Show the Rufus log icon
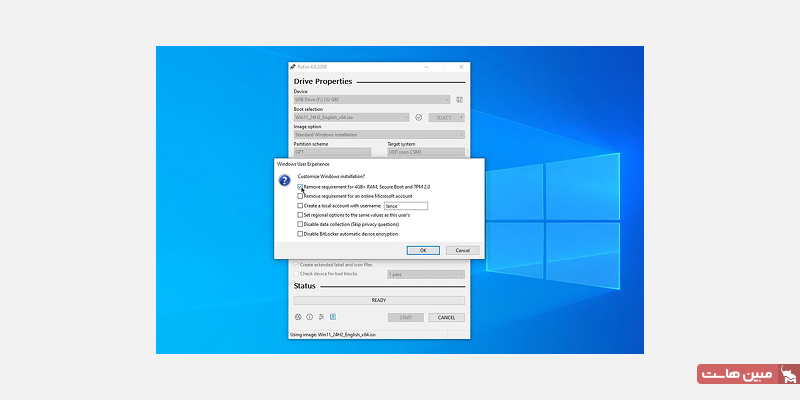Screen dimensions: 800x400 click(x=333, y=317)
